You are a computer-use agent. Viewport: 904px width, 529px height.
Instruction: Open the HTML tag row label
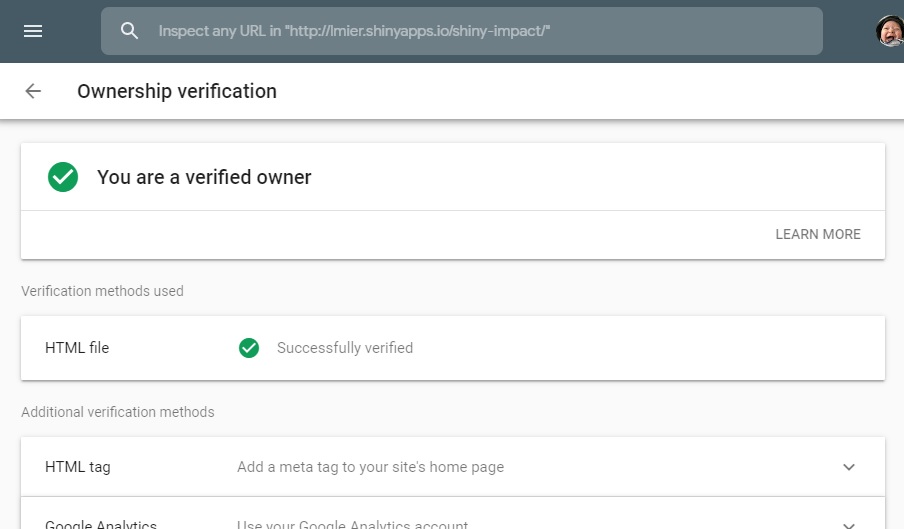coord(78,467)
